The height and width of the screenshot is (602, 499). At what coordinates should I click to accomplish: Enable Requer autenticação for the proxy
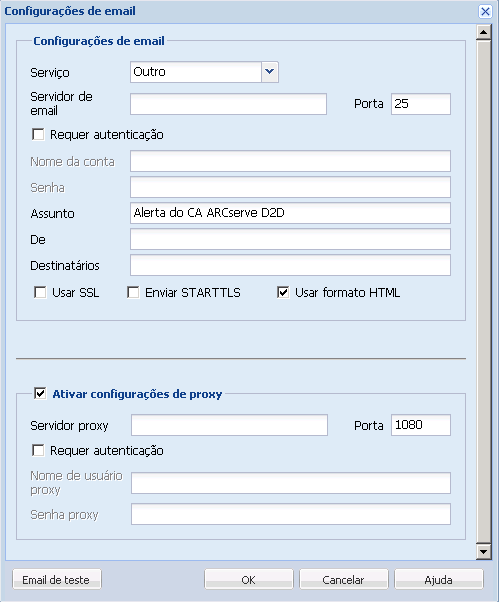pos(38,450)
